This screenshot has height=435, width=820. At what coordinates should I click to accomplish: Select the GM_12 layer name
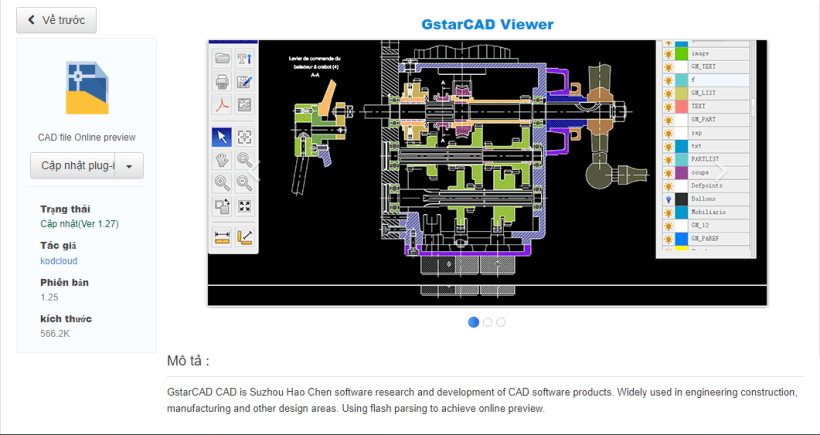click(x=700, y=225)
